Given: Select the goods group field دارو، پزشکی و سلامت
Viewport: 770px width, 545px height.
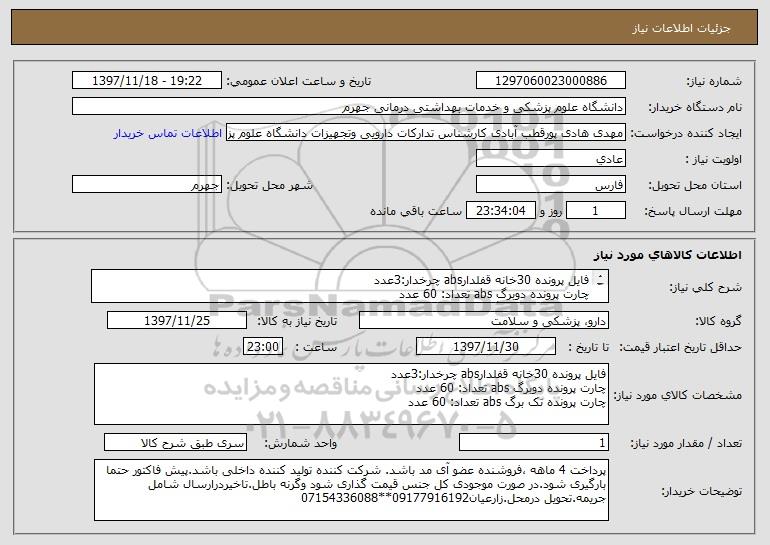Looking at the screenshot, I should (484, 321).
